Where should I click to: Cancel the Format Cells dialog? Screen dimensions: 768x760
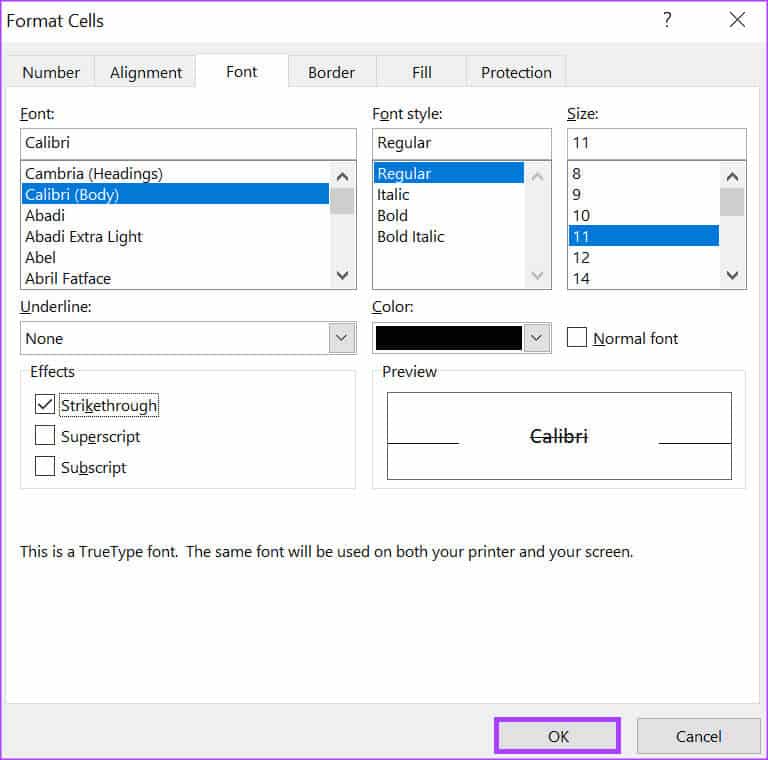click(698, 736)
